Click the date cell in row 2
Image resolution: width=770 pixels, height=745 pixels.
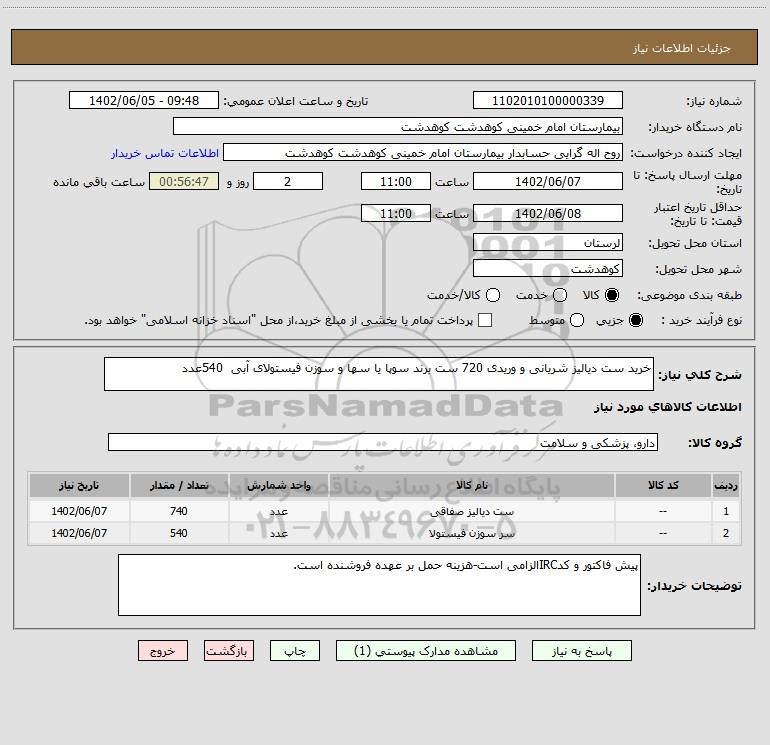79,533
